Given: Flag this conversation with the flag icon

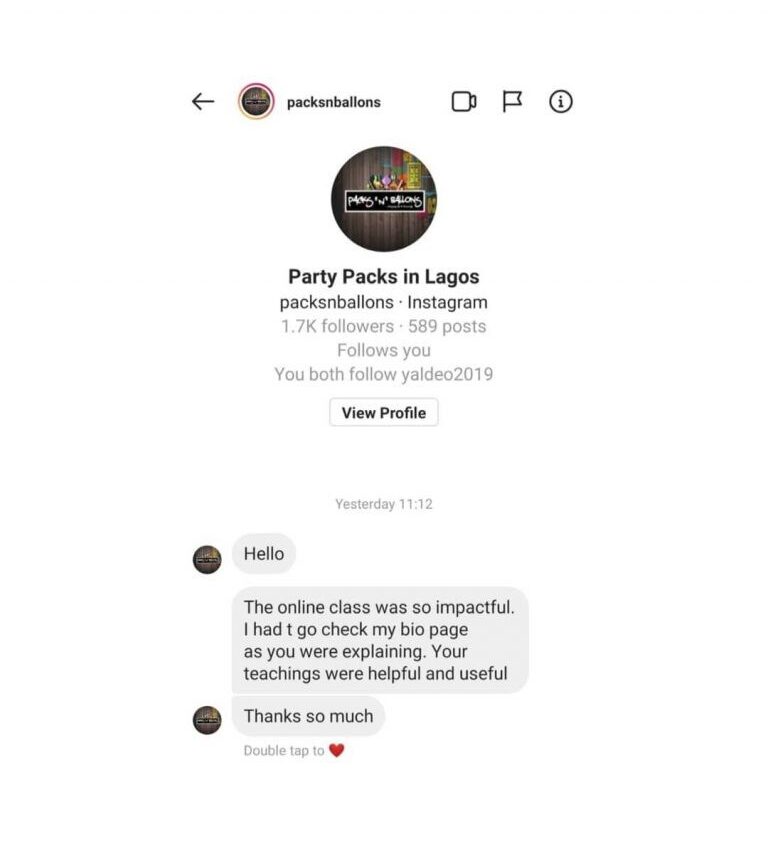Looking at the screenshot, I should [x=512, y=102].
